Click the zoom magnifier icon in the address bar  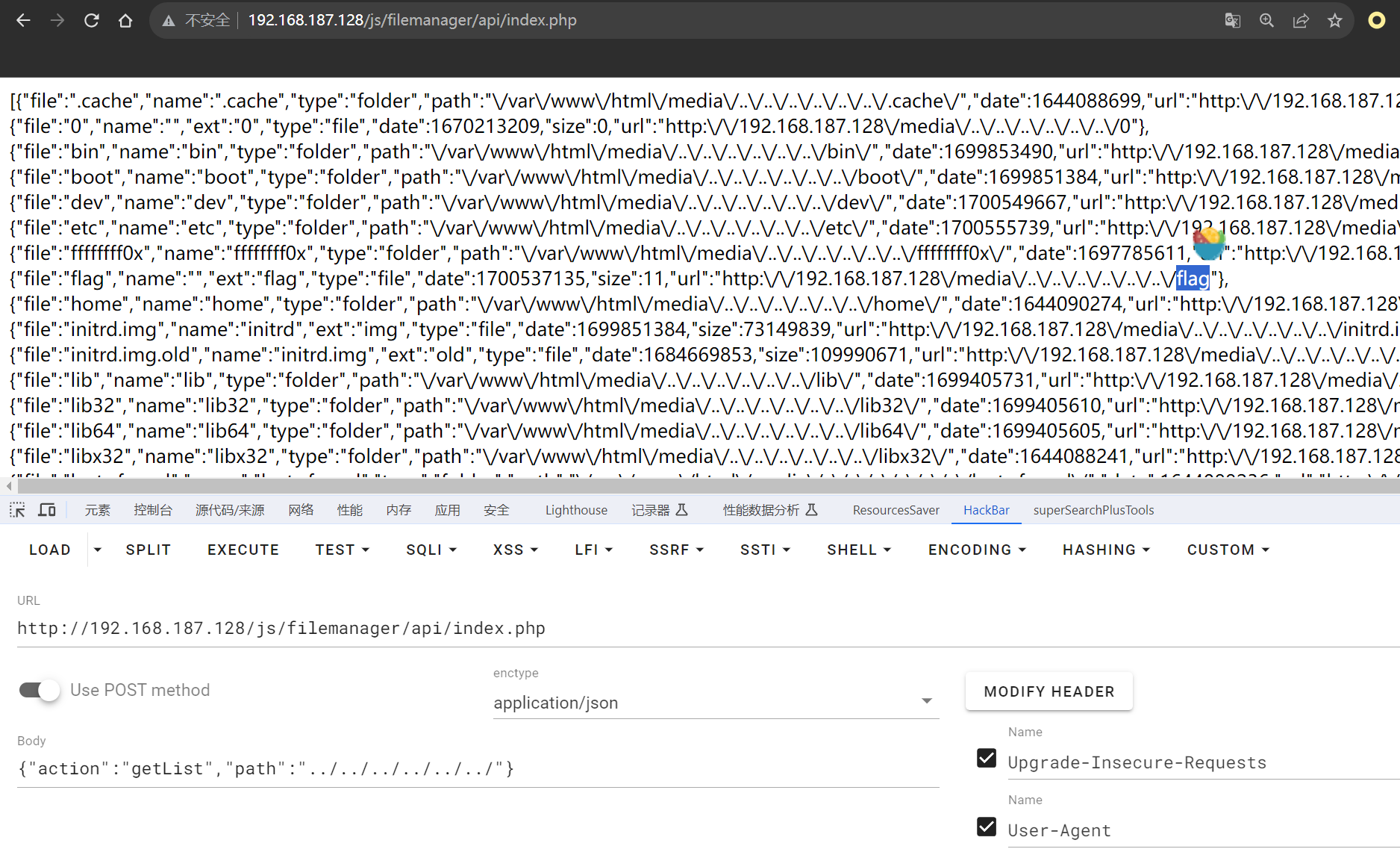point(1266,20)
